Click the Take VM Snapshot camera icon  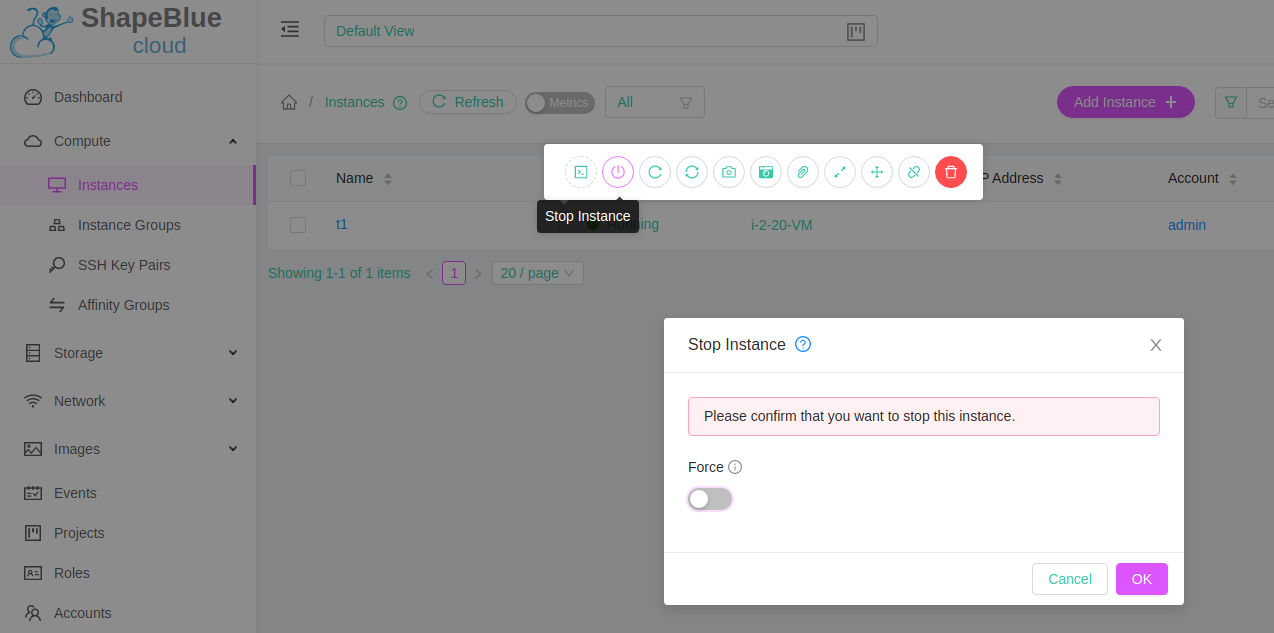729,172
